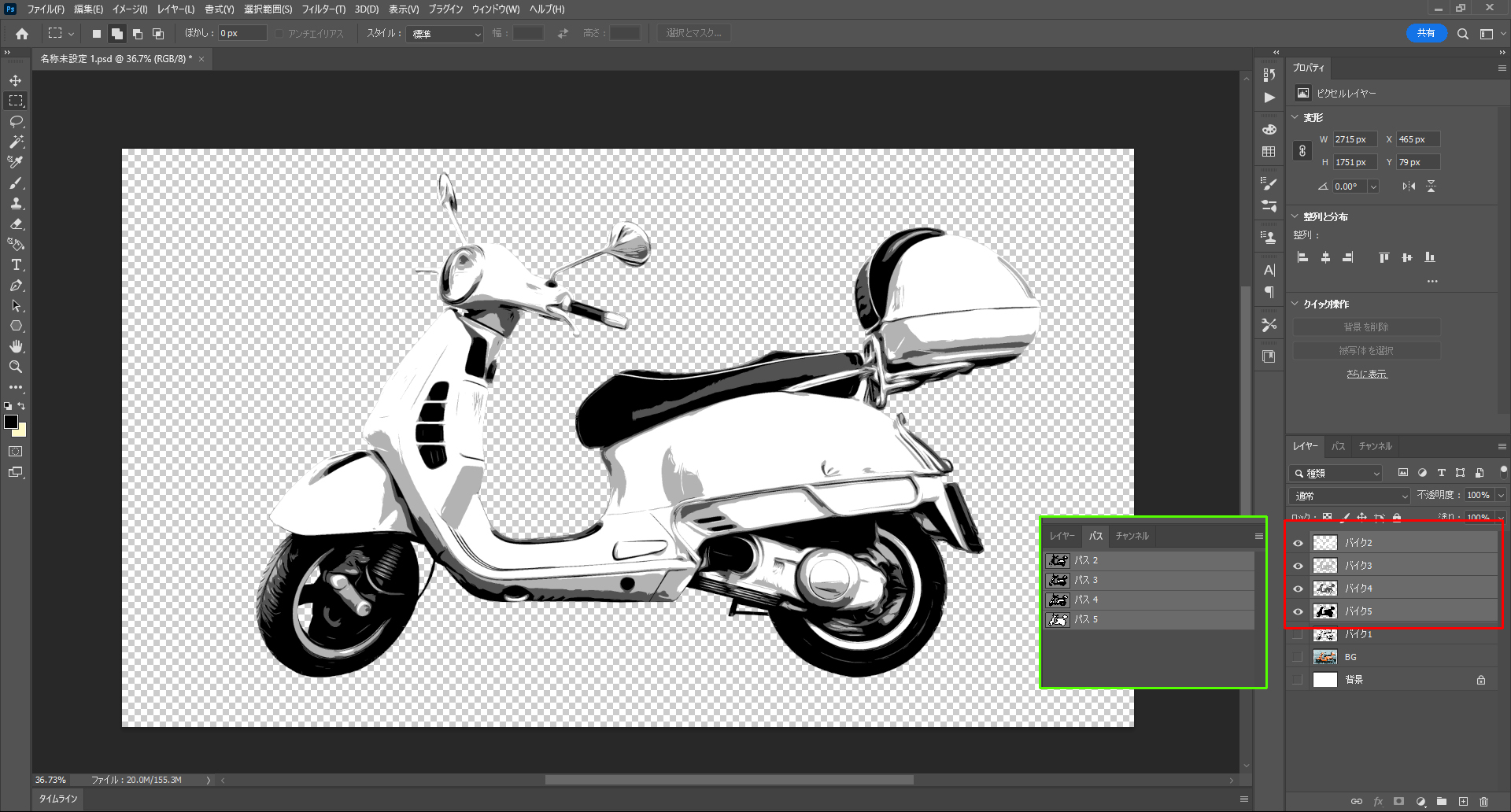This screenshot has height=812, width=1511.
Task: Select the Move tool
Action: [x=16, y=81]
